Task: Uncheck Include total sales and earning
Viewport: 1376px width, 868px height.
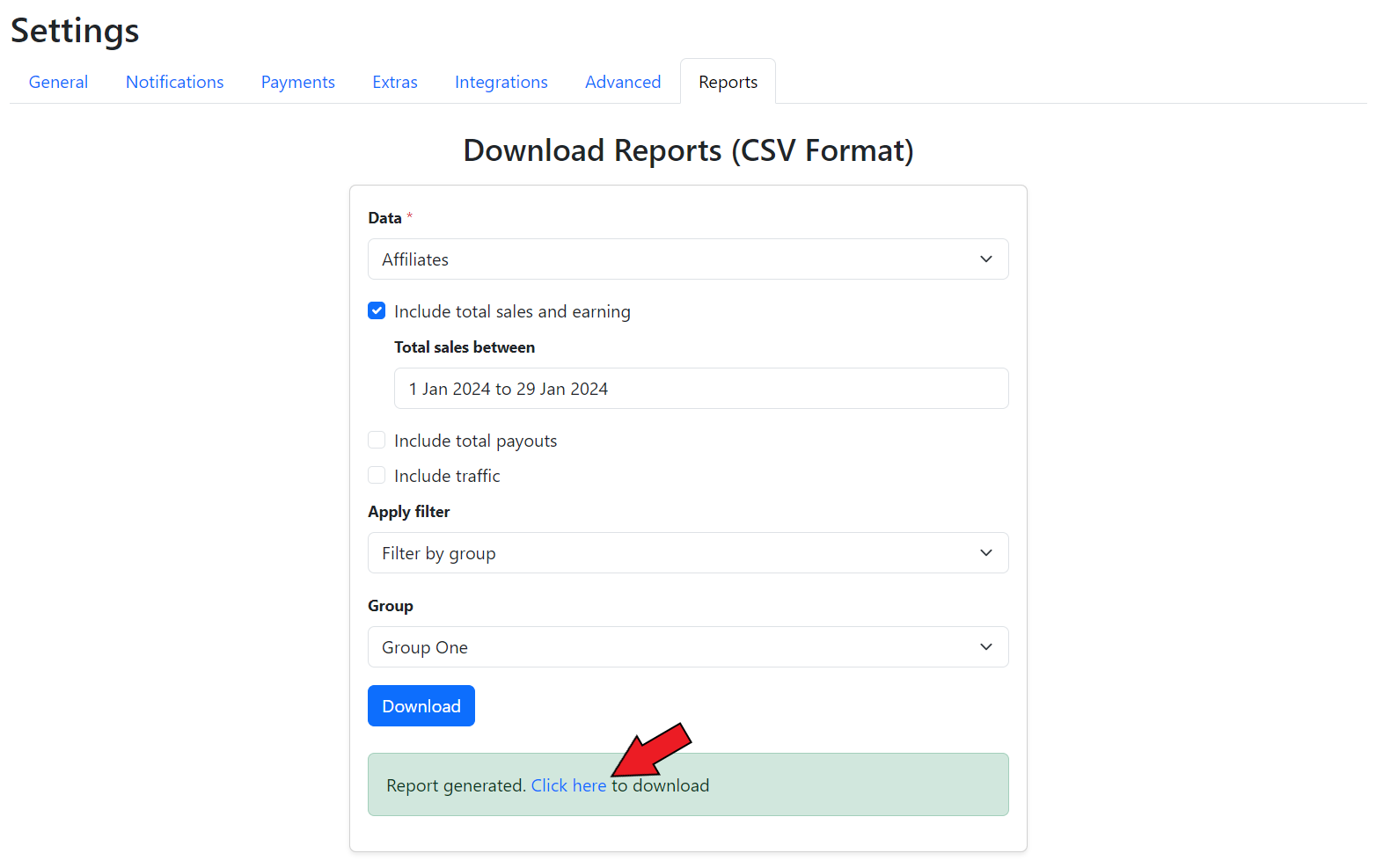Action: [377, 310]
